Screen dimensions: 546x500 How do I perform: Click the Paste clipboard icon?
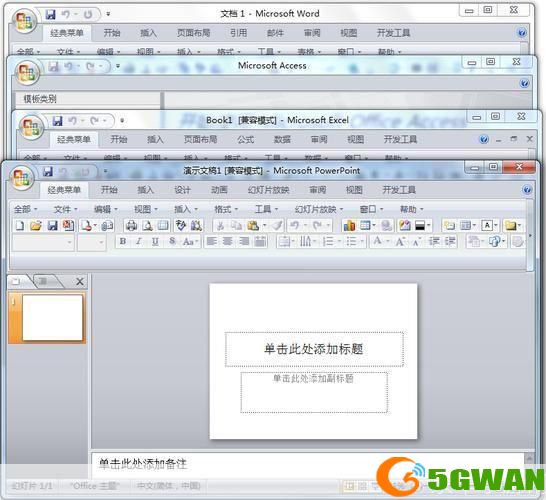click(253, 226)
